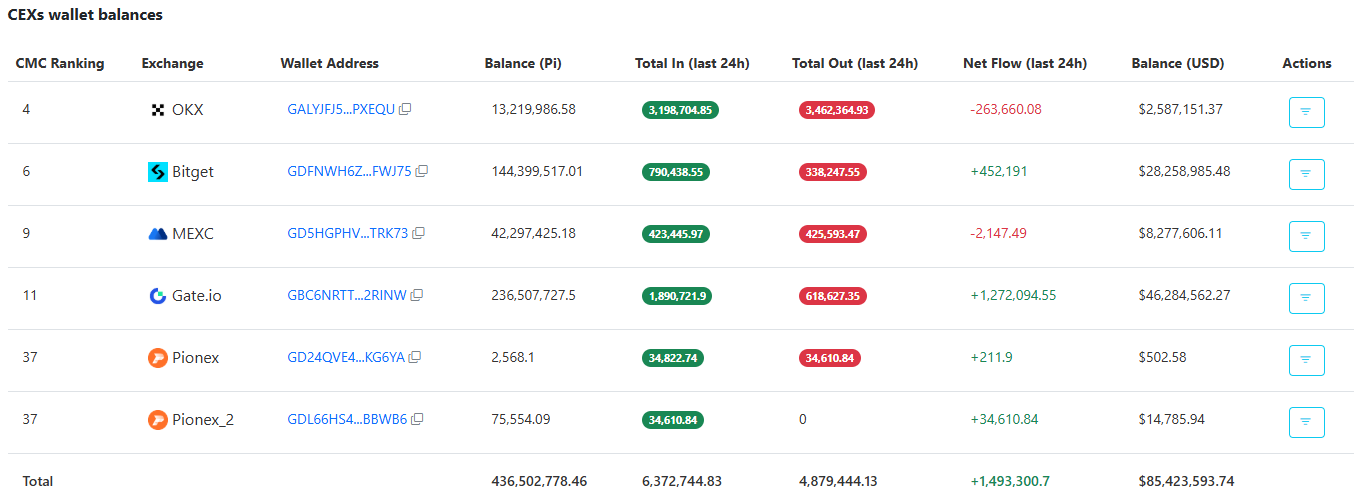1356x502 pixels.
Task: Click the Gate.io exchange logo
Action: [x=157, y=296]
